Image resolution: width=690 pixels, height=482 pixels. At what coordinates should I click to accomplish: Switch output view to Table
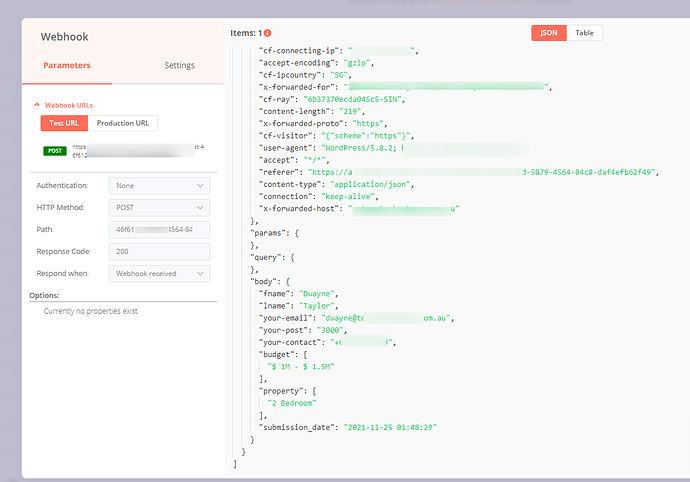tap(584, 33)
